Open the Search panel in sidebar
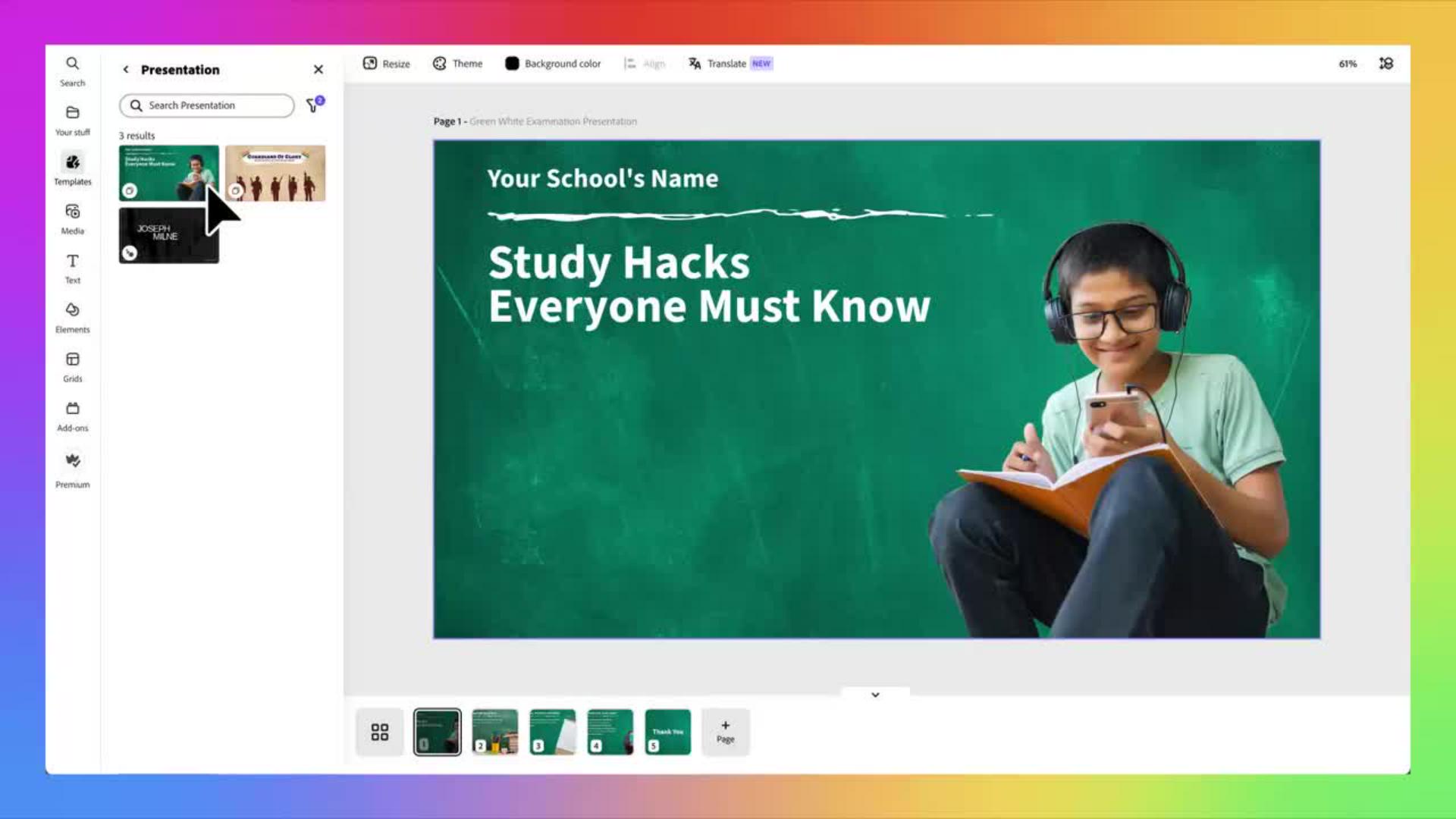This screenshot has height=819, width=1456. 72,71
